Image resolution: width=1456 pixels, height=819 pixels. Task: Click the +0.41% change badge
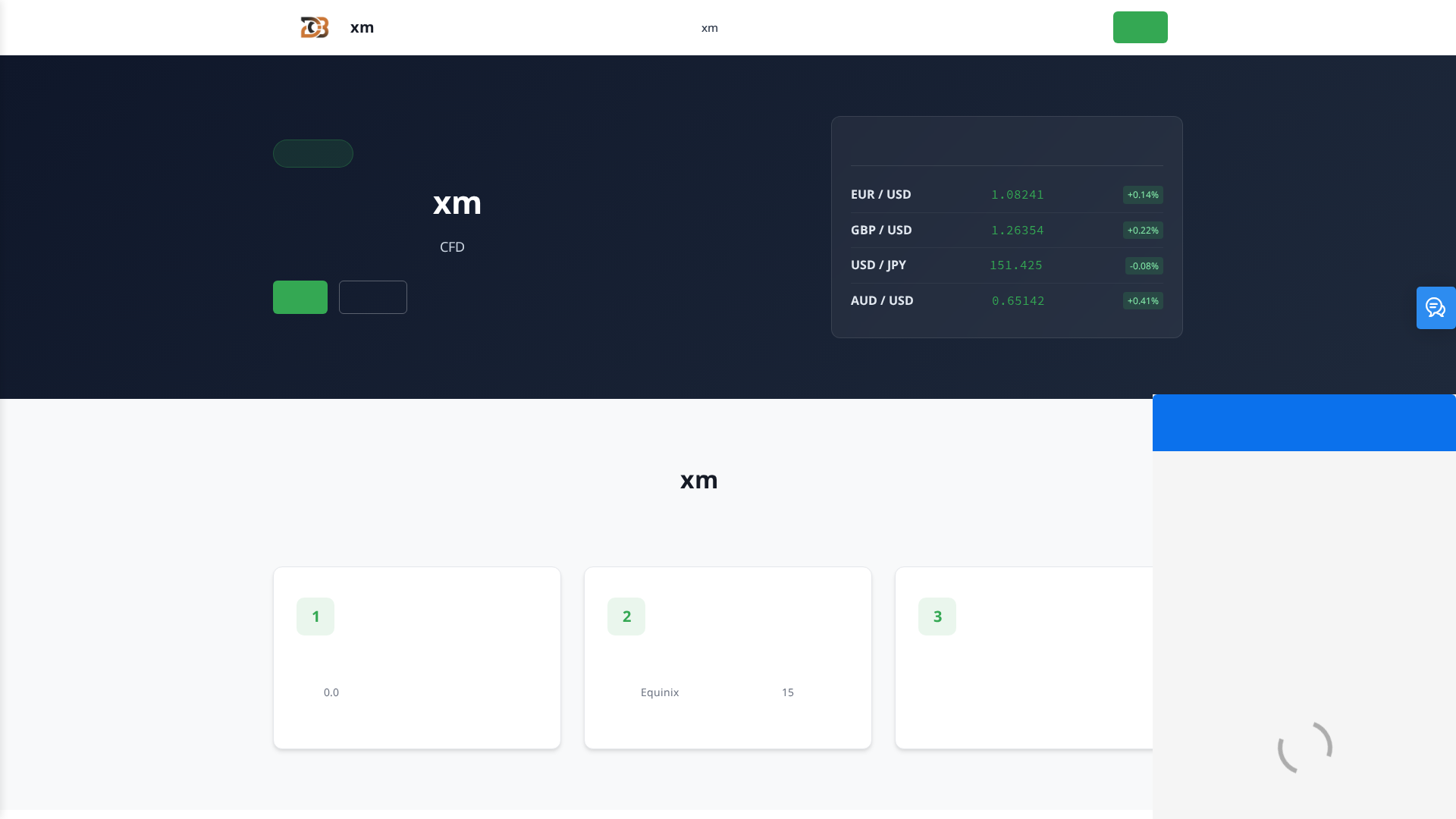pos(1143,301)
